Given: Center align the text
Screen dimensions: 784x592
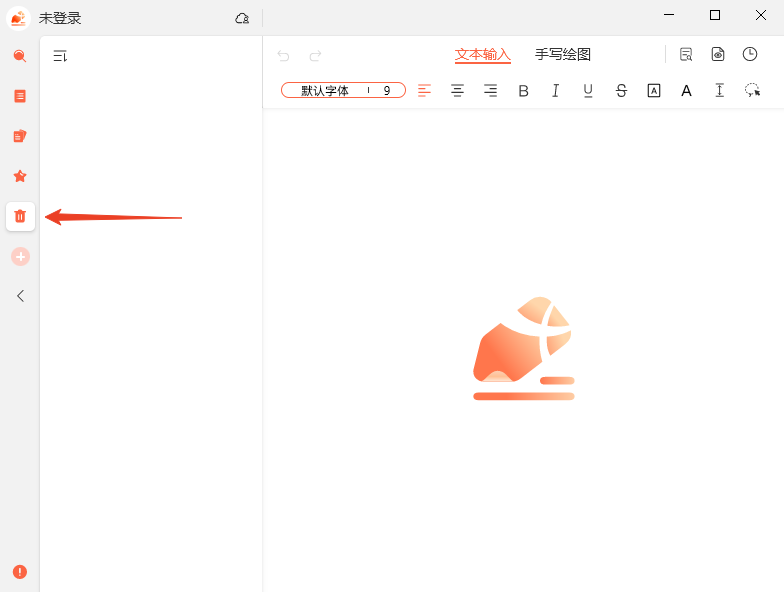Looking at the screenshot, I should (458, 90).
